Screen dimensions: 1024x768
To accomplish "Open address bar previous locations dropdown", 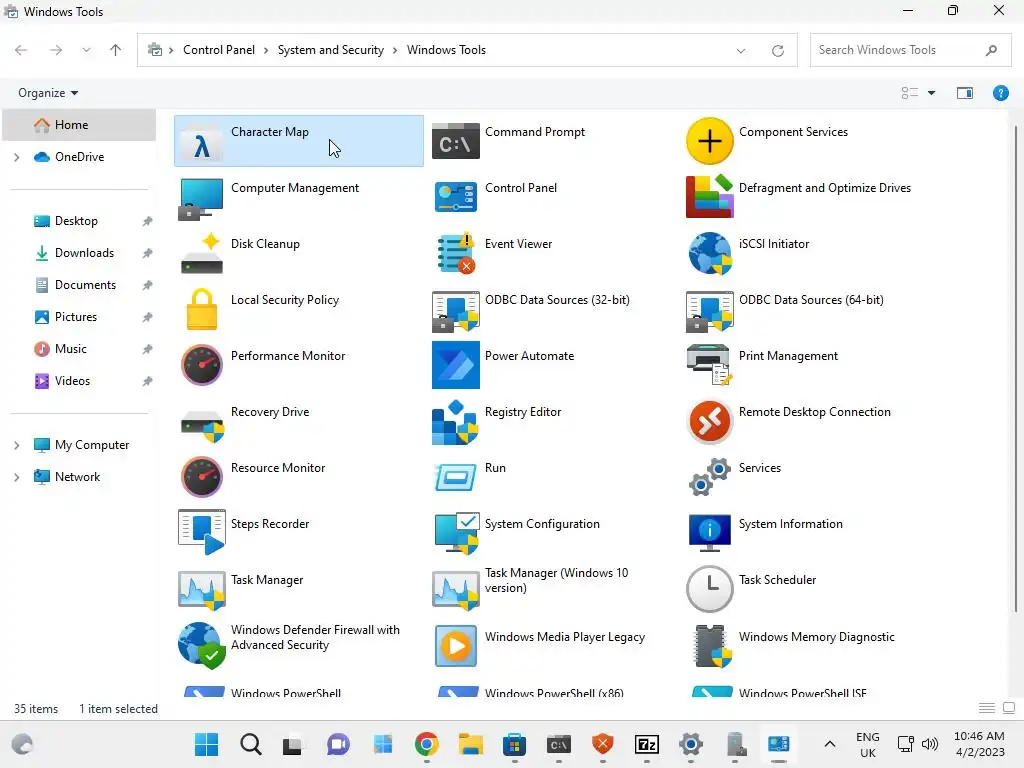I will pyautogui.click(x=741, y=50).
